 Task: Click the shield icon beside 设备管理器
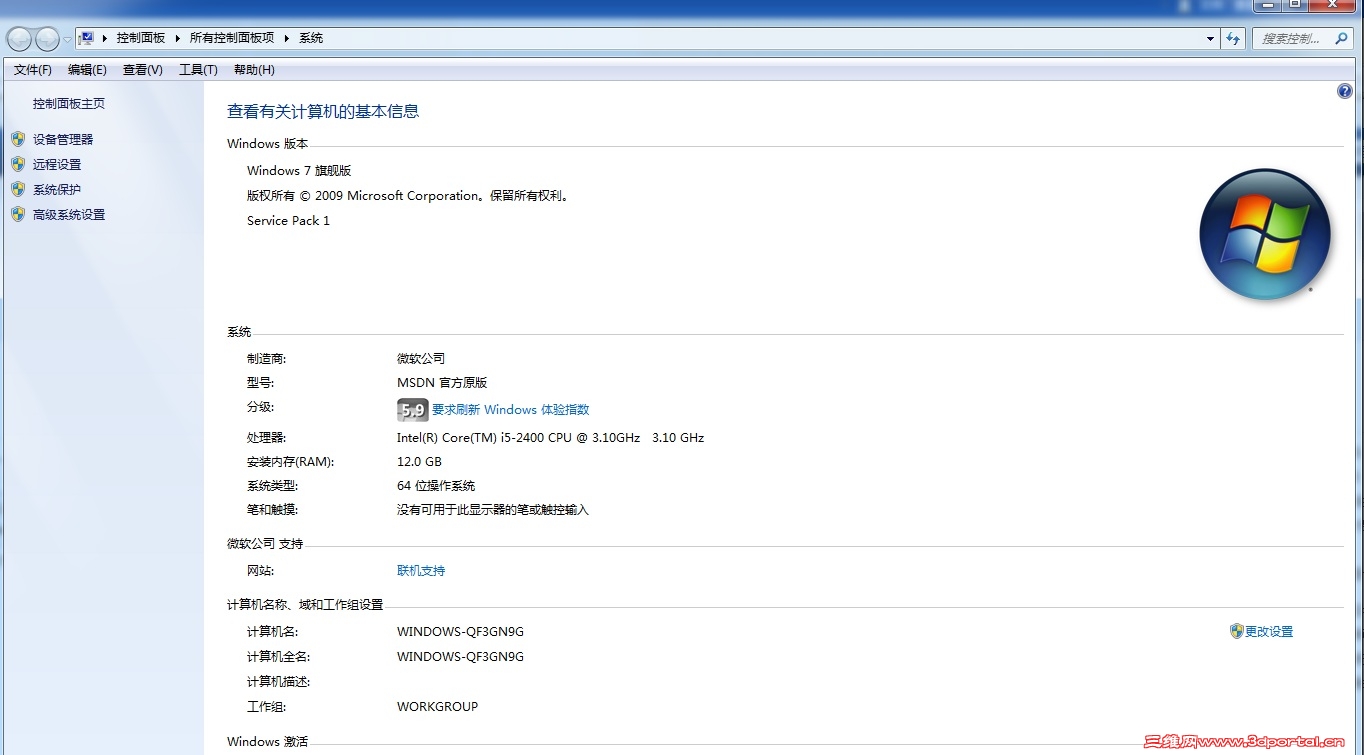(18, 139)
